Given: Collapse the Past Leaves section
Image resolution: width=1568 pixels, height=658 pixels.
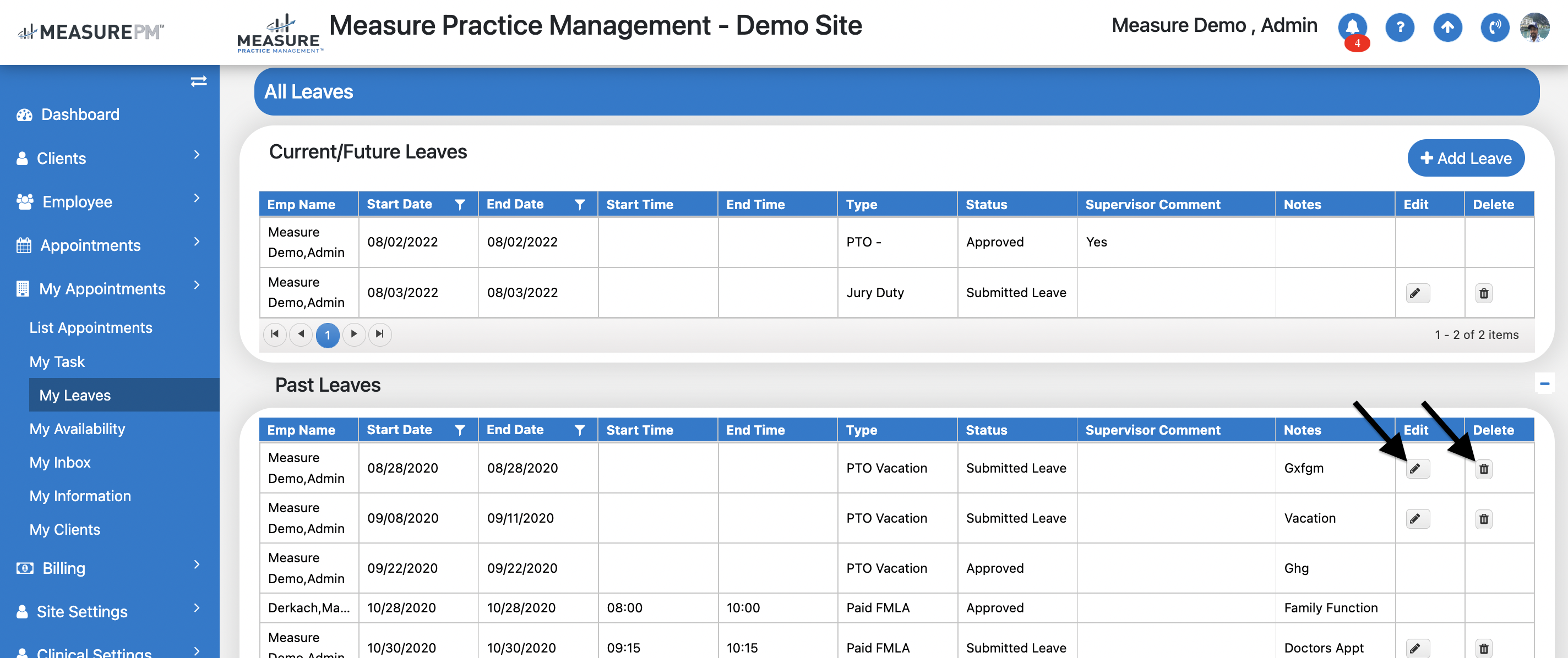Looking at the screenshot, I should tap(1544, 383).
